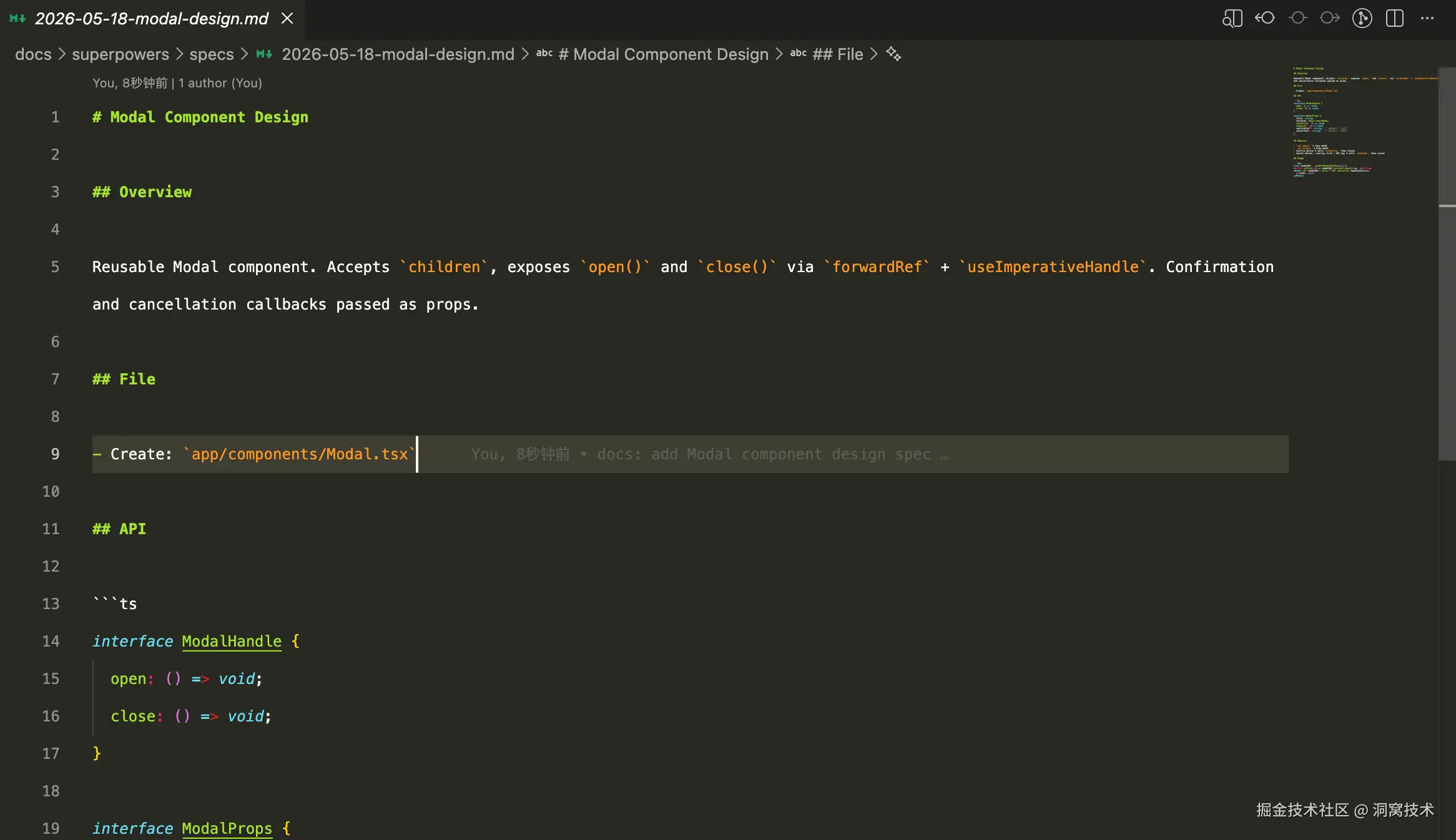1456x840 pixels.
Task: Click the minimap code overview
Action: pyautogui.click(x=1364, y=122)
